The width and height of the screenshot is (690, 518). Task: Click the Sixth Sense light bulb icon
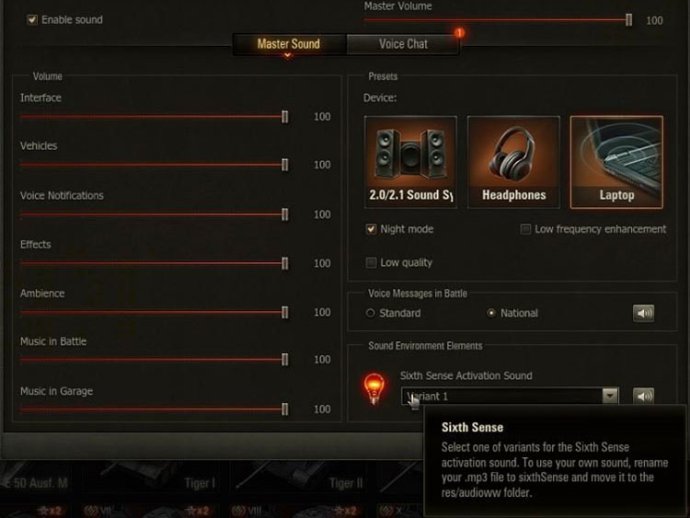coord(374,389)
